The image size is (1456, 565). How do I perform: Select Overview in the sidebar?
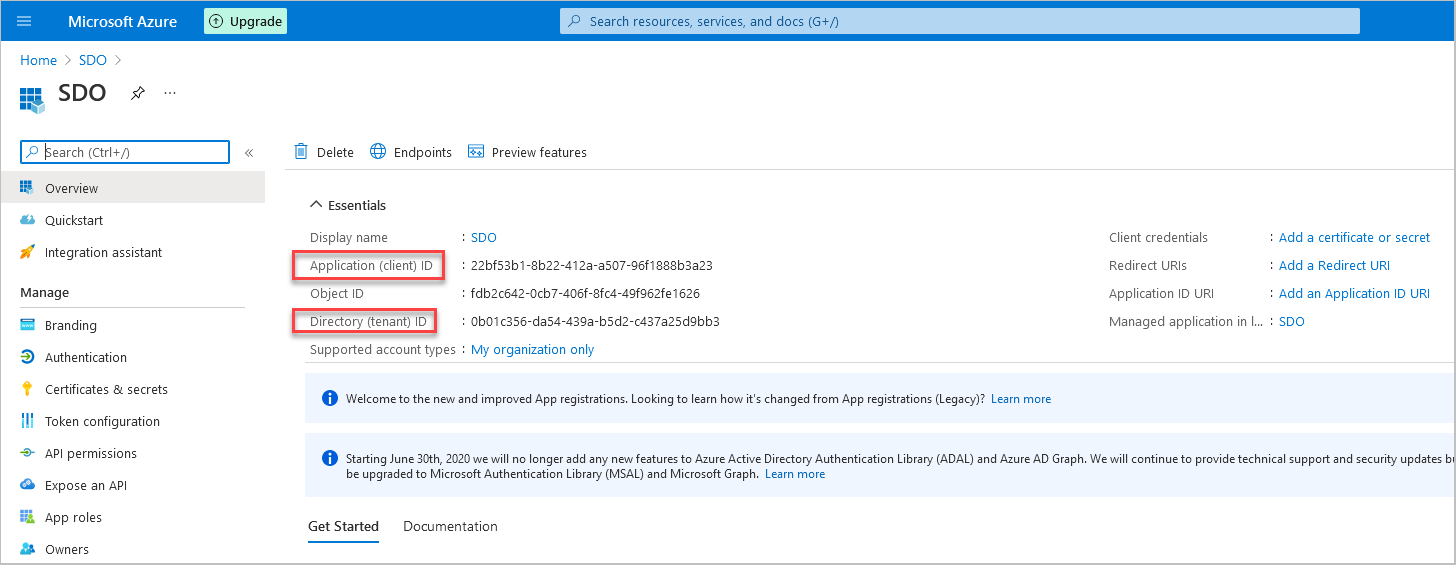pos(132,188)
